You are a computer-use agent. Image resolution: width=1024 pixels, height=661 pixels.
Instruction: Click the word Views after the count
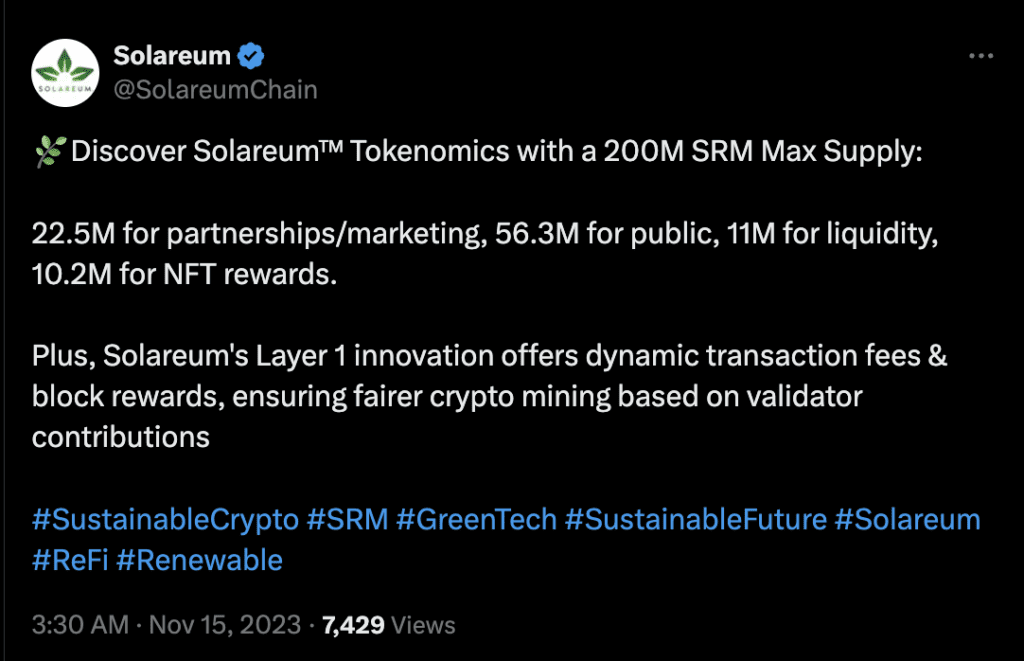point(423,625)
